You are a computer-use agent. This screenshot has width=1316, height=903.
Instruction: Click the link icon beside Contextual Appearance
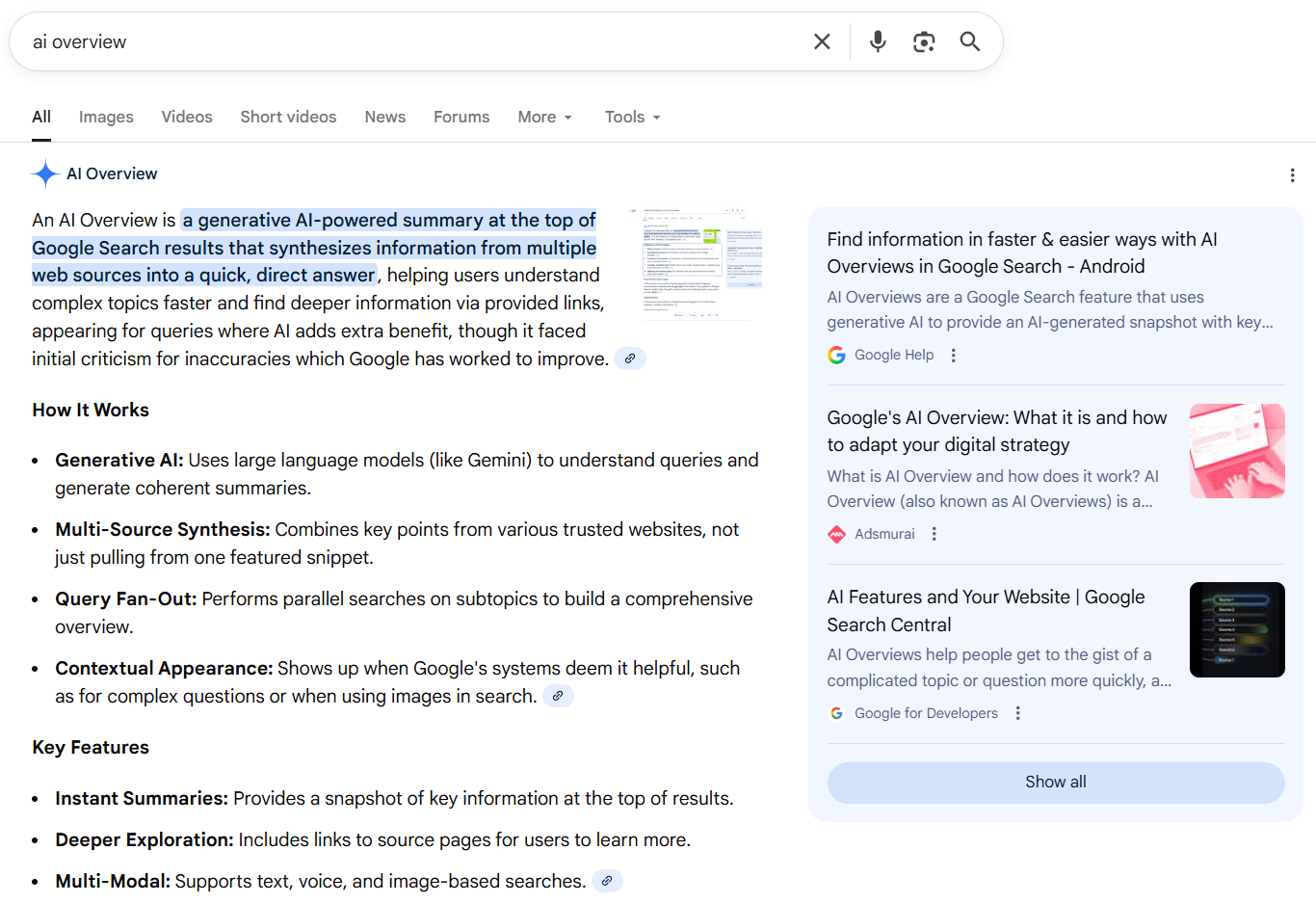pos(558,695)
